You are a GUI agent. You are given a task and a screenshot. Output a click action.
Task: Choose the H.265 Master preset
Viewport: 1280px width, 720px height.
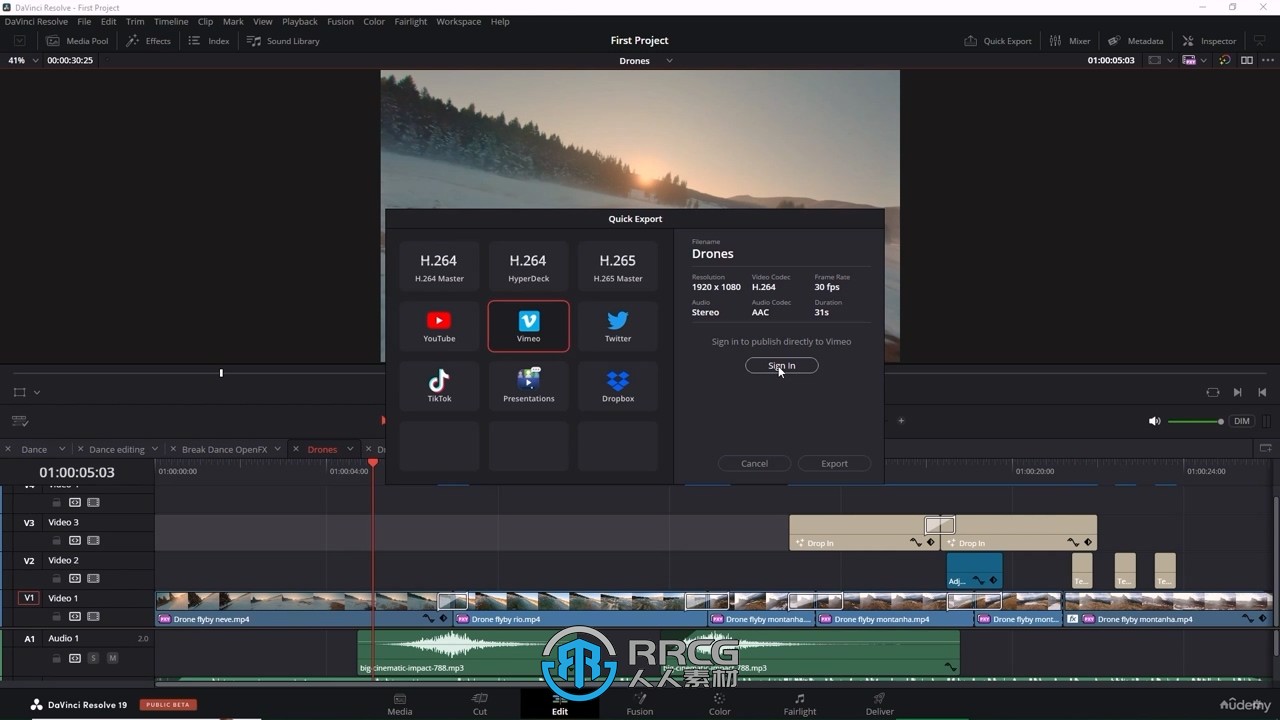(618, 266)
